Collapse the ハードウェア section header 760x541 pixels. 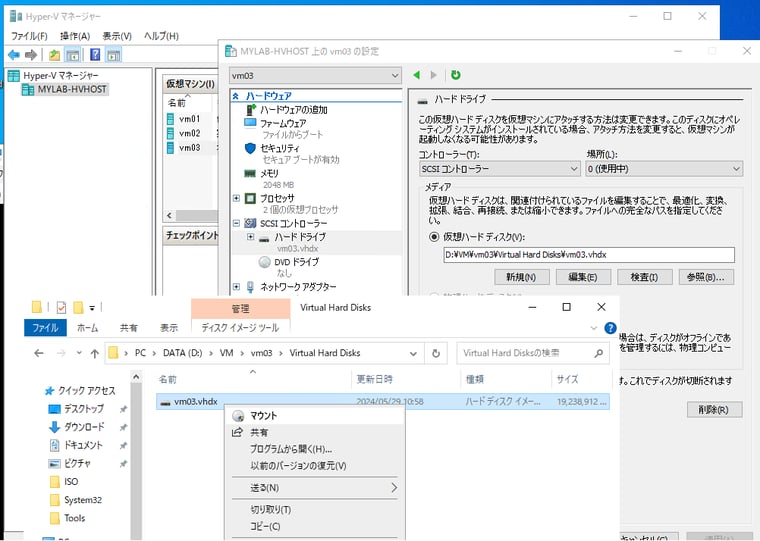(x=236, y=96)
